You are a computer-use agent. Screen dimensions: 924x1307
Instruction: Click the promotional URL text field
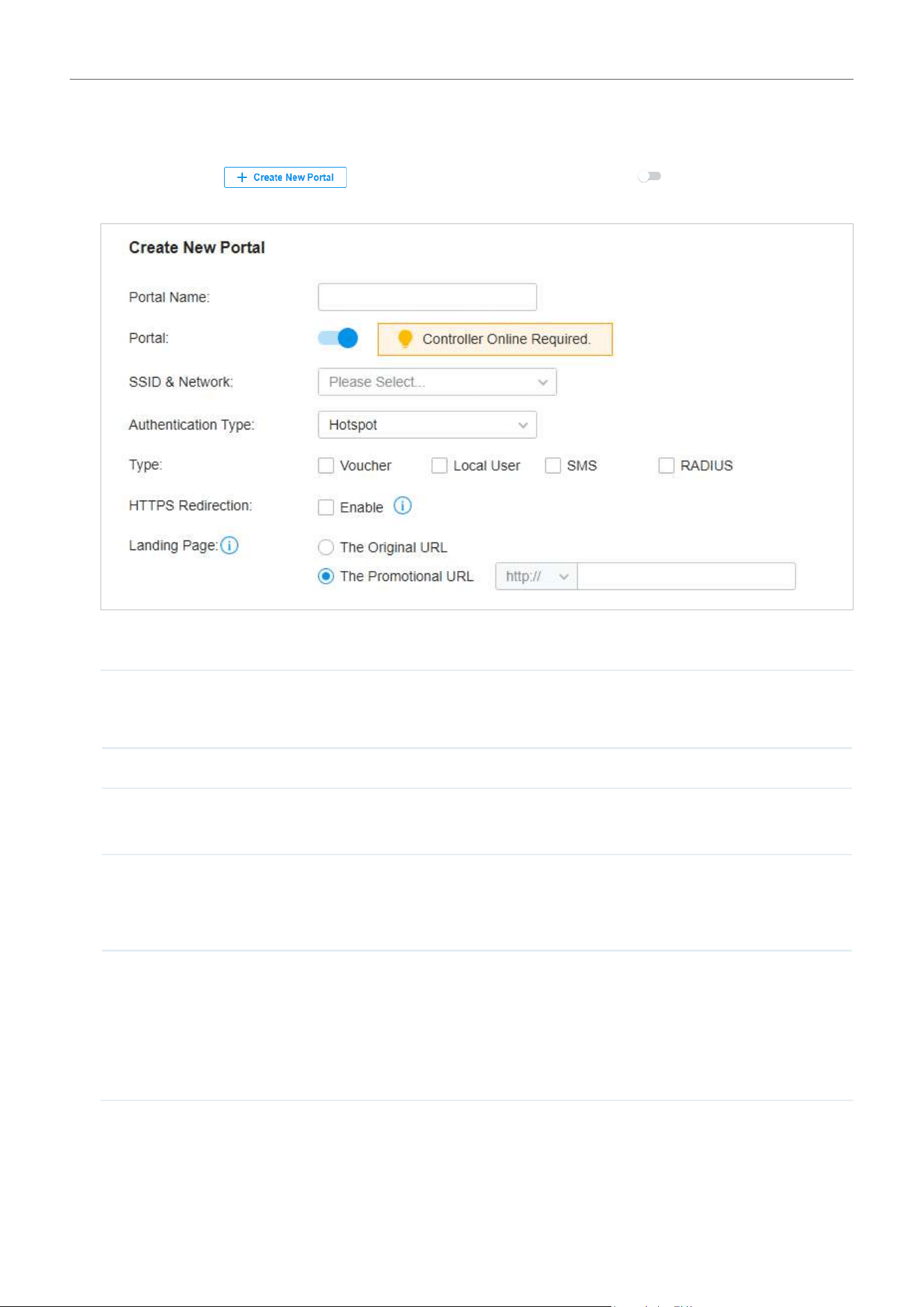[x=686, y=576]
